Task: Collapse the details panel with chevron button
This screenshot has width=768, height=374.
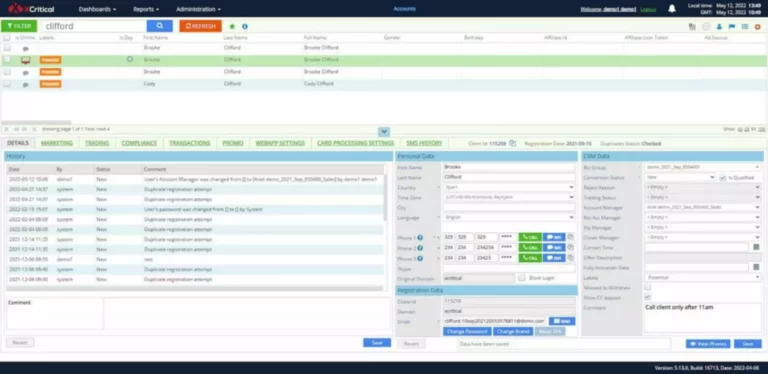Action: pyautogui.click(x=384, y=132)
